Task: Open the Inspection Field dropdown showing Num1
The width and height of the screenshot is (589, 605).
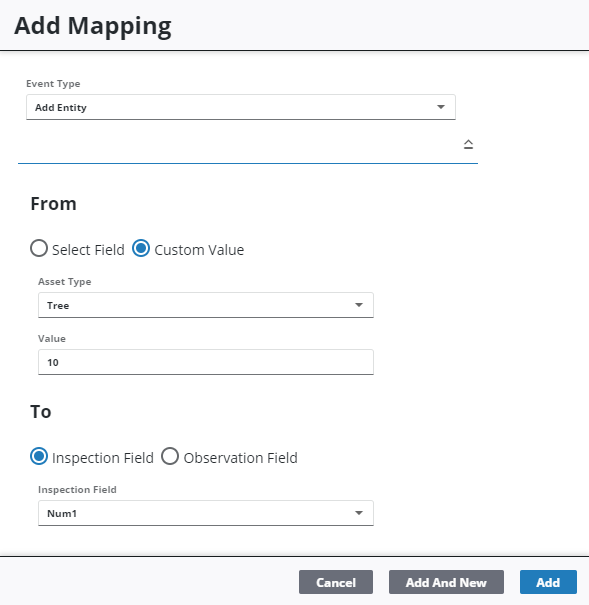Action: 206,513
